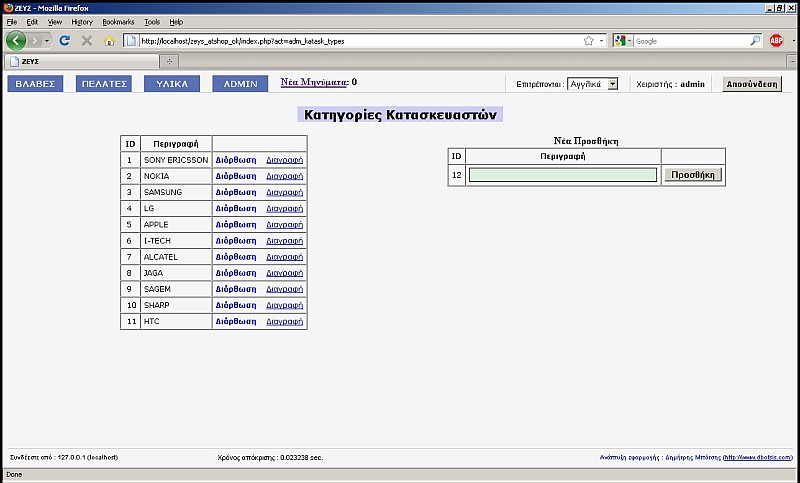The width and height of the screenshot is (800, 483).
Task: Click Διαγραφή for JAGA
Action: pyautogui.click(x=285, y=273)
